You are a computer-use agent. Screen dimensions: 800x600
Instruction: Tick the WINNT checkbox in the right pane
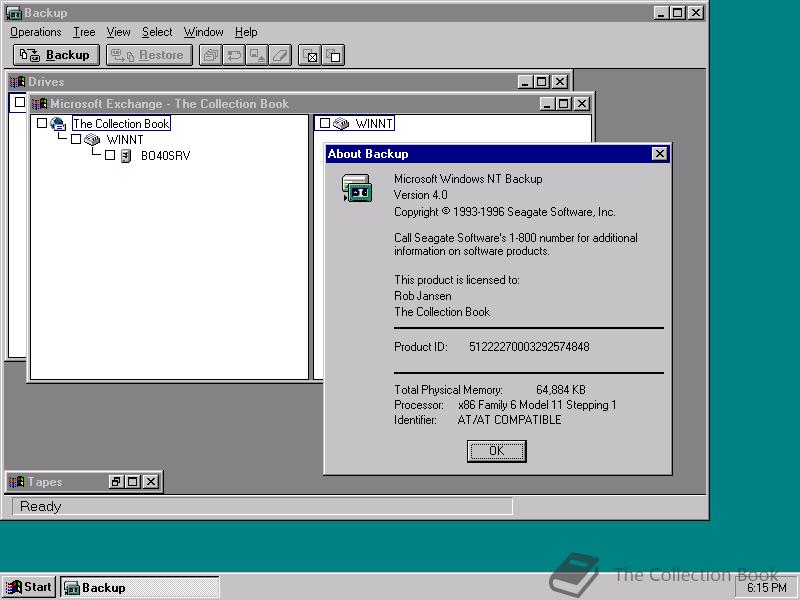(324, 123)
